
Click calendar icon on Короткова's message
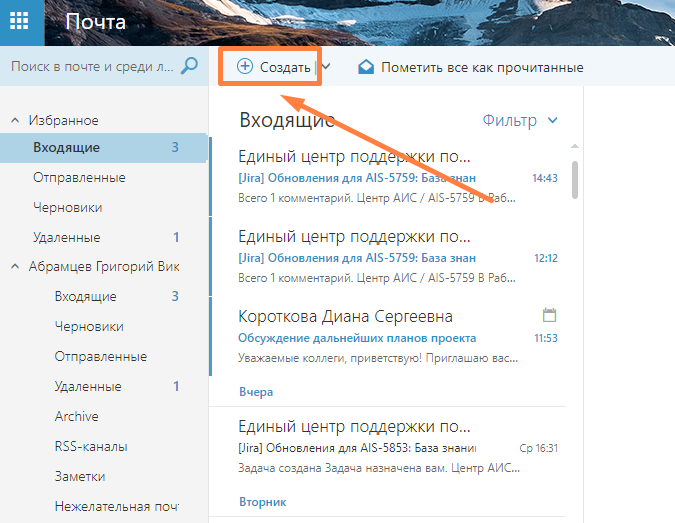[x=548, y=315]
